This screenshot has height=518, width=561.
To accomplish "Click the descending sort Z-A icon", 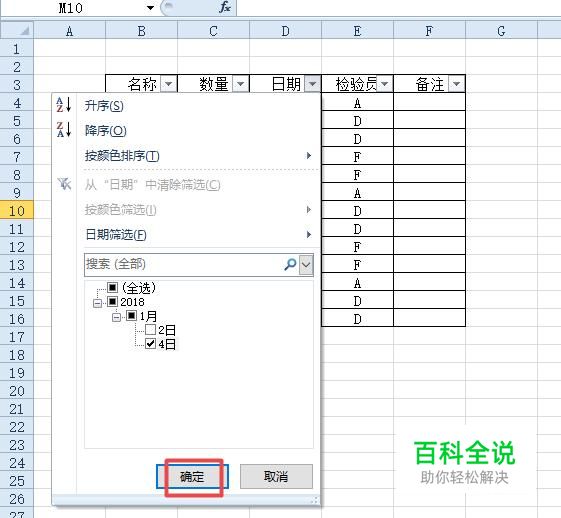I will click(64, 130).
